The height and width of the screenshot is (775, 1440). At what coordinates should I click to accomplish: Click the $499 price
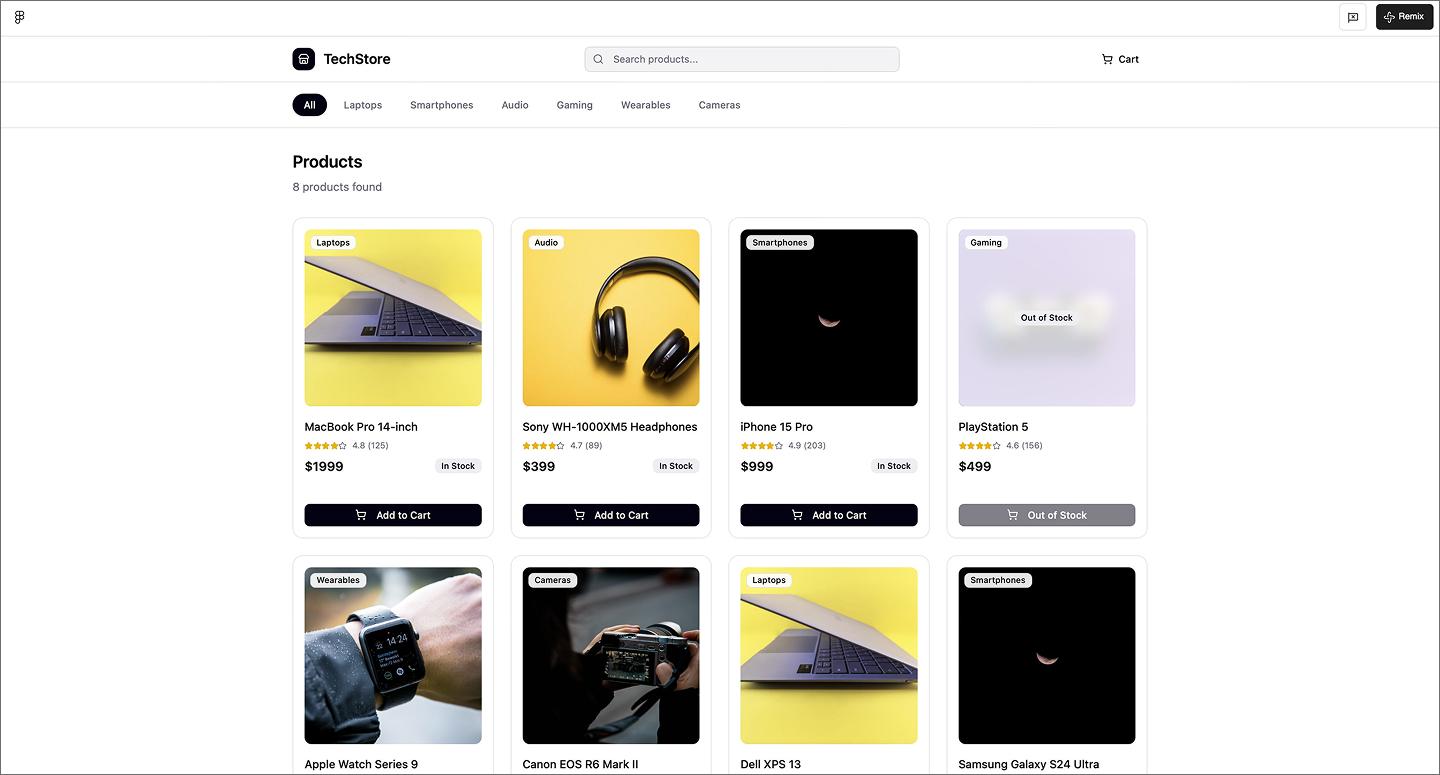pos(975,466)
